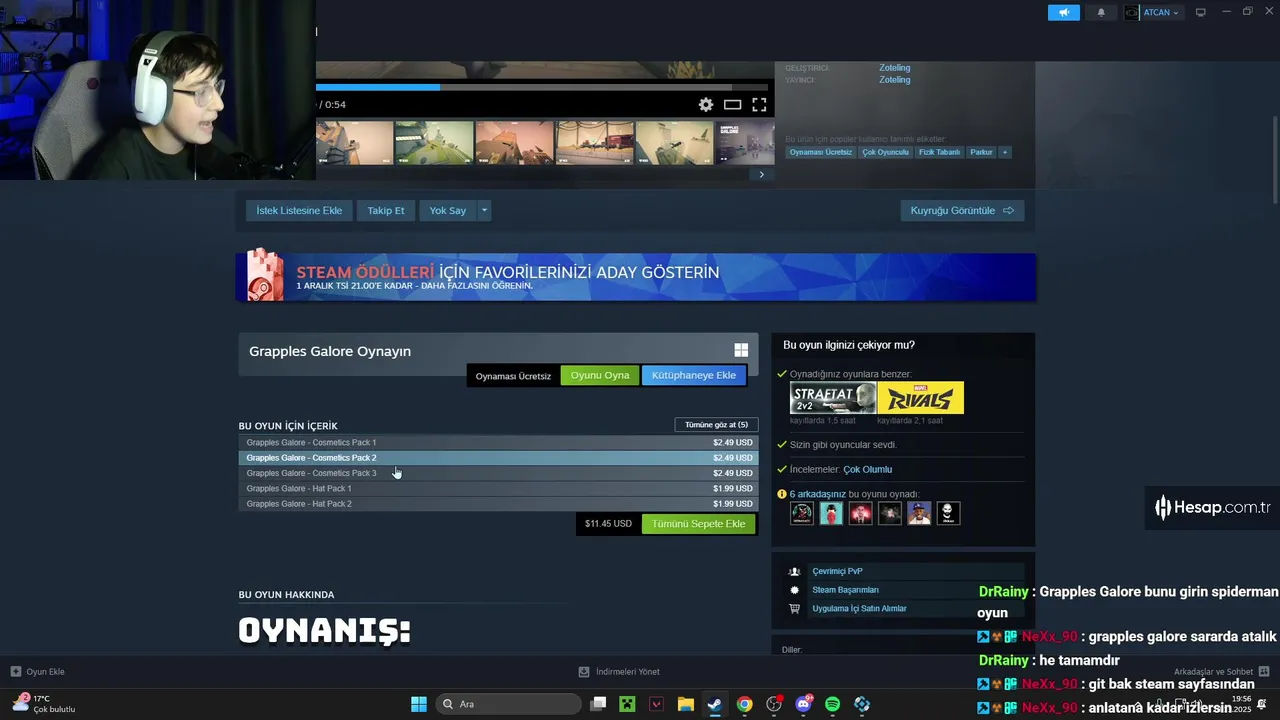This screenshot has height=720, width=1280.
Task: Select the fourth screenshot thumbnail in the strip
Action: pos(594,143)
